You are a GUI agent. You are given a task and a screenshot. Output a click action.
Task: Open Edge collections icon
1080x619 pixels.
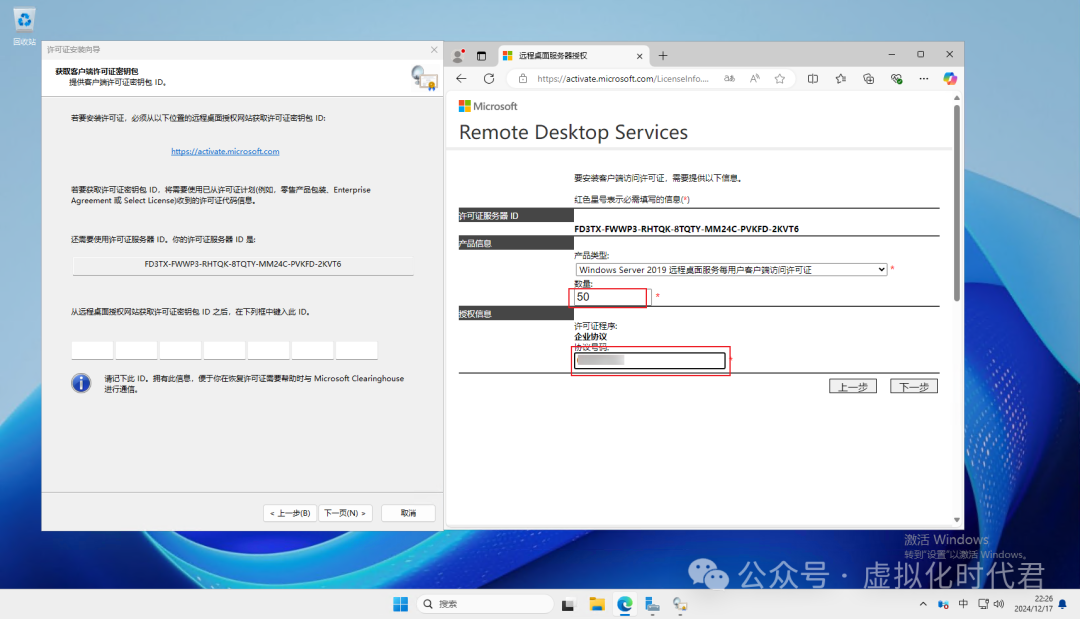click(869, 78)
